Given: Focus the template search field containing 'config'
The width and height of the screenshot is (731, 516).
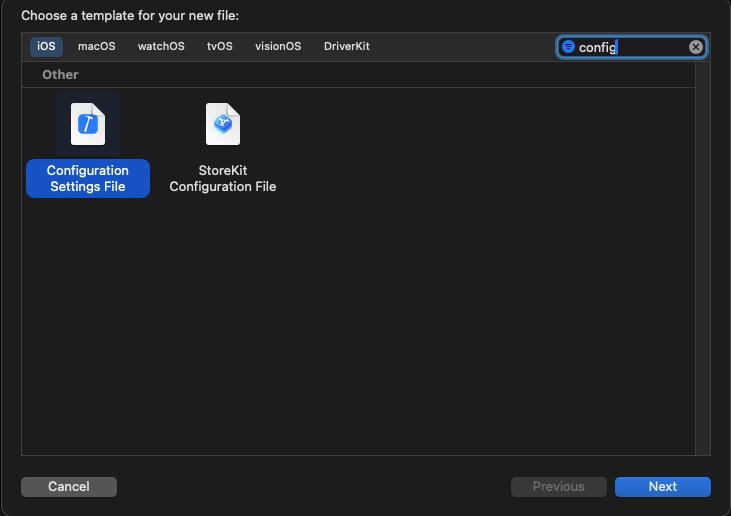Looking at the screenshot, I should (630, 47).
